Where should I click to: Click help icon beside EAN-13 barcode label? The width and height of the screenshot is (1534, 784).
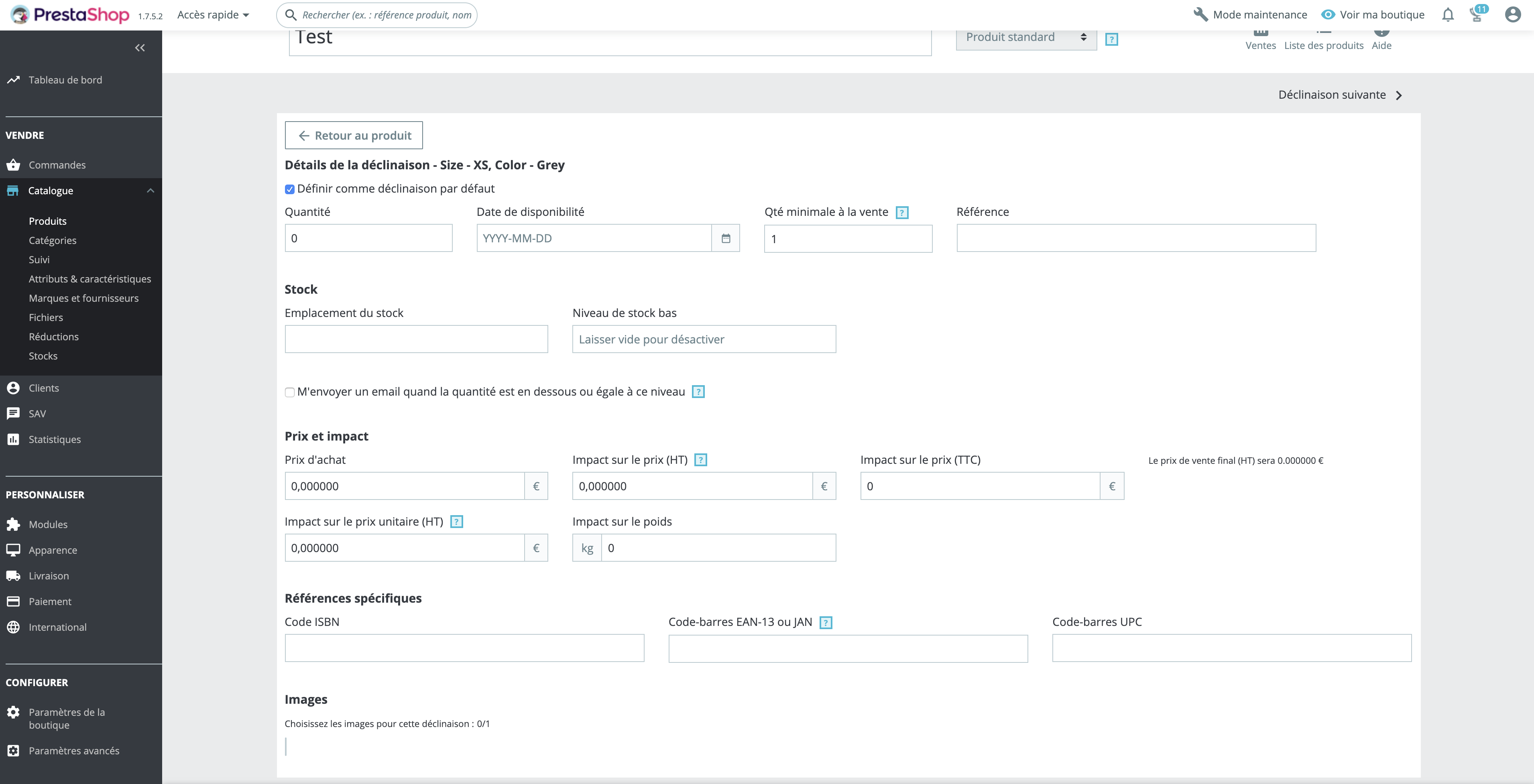[825, 623]
